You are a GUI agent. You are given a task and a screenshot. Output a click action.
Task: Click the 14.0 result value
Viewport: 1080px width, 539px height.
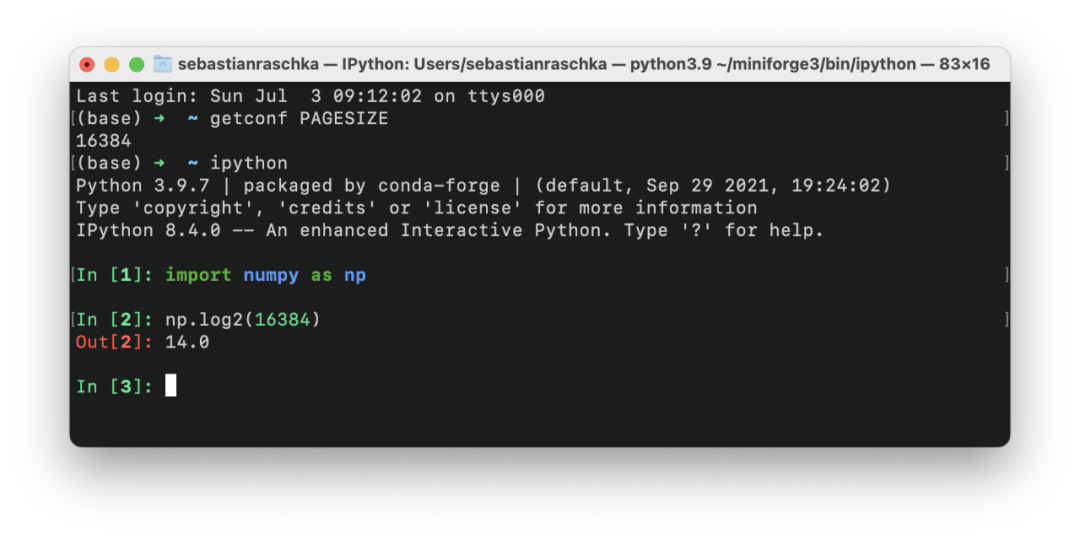pyautogui.click(x=187, y=342)
